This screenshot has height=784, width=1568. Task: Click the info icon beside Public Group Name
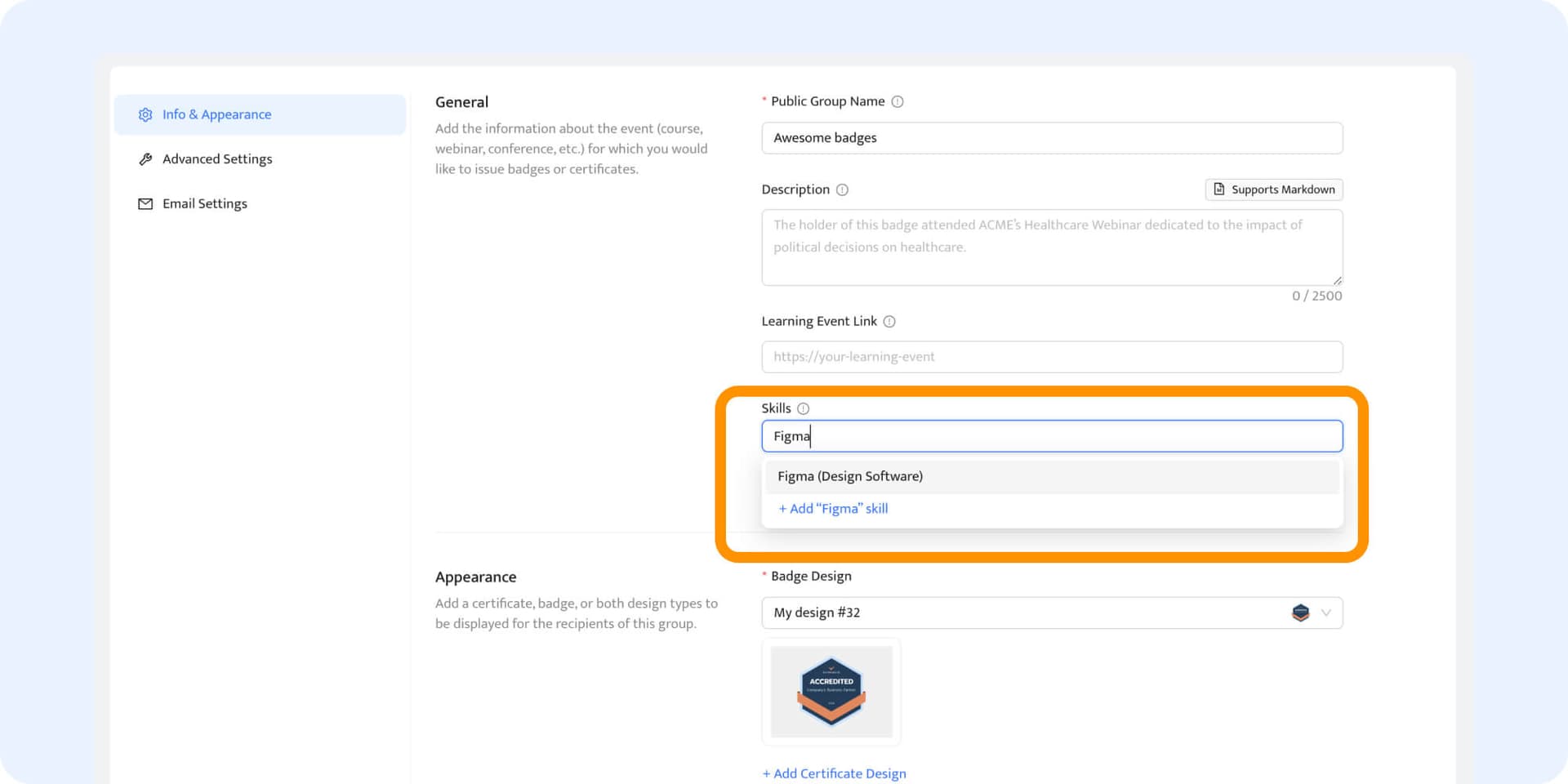(x=898, y=100)
